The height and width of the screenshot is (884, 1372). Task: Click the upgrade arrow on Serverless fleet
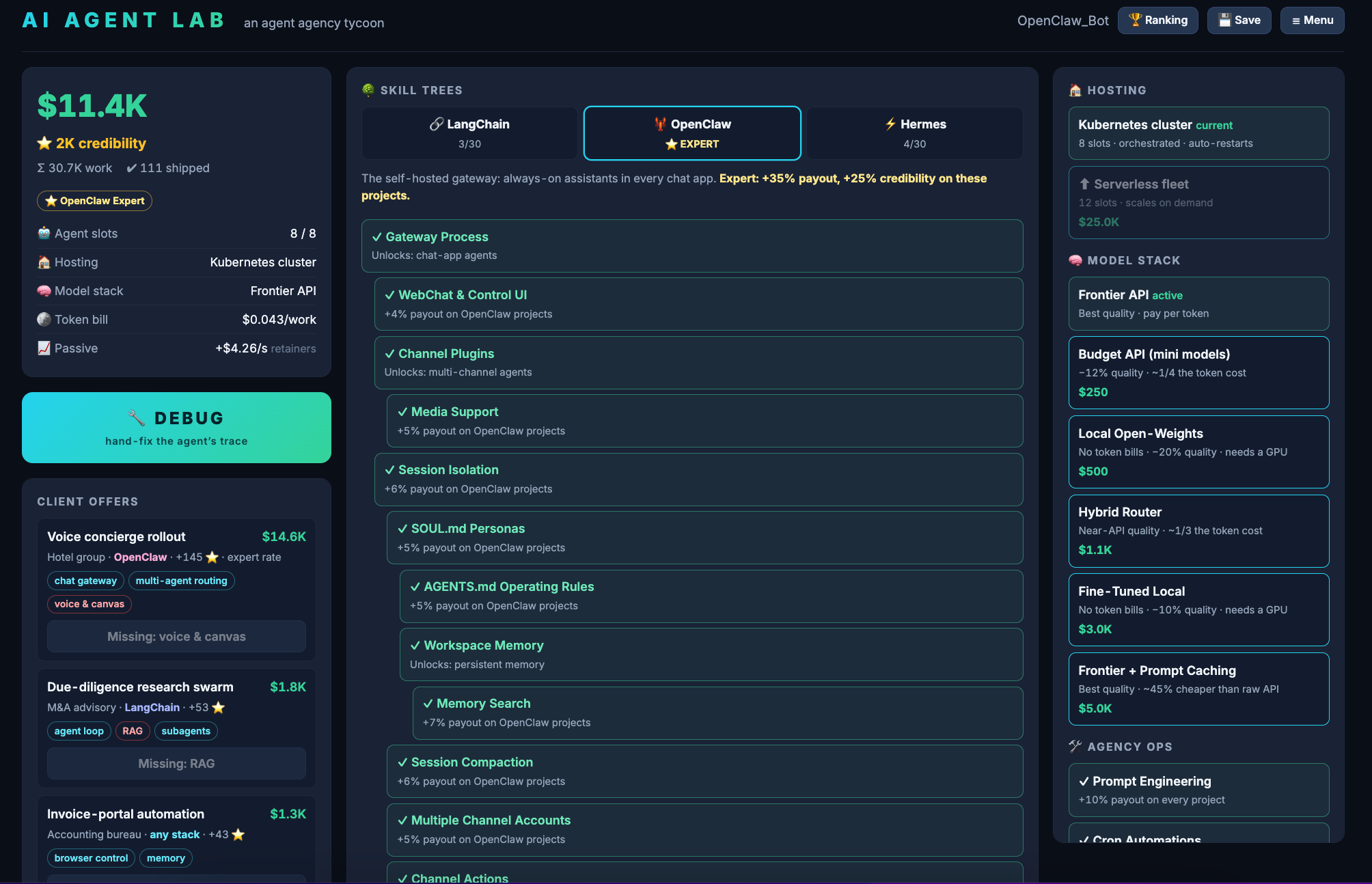pyautogui.click(x=1084, y=184)
